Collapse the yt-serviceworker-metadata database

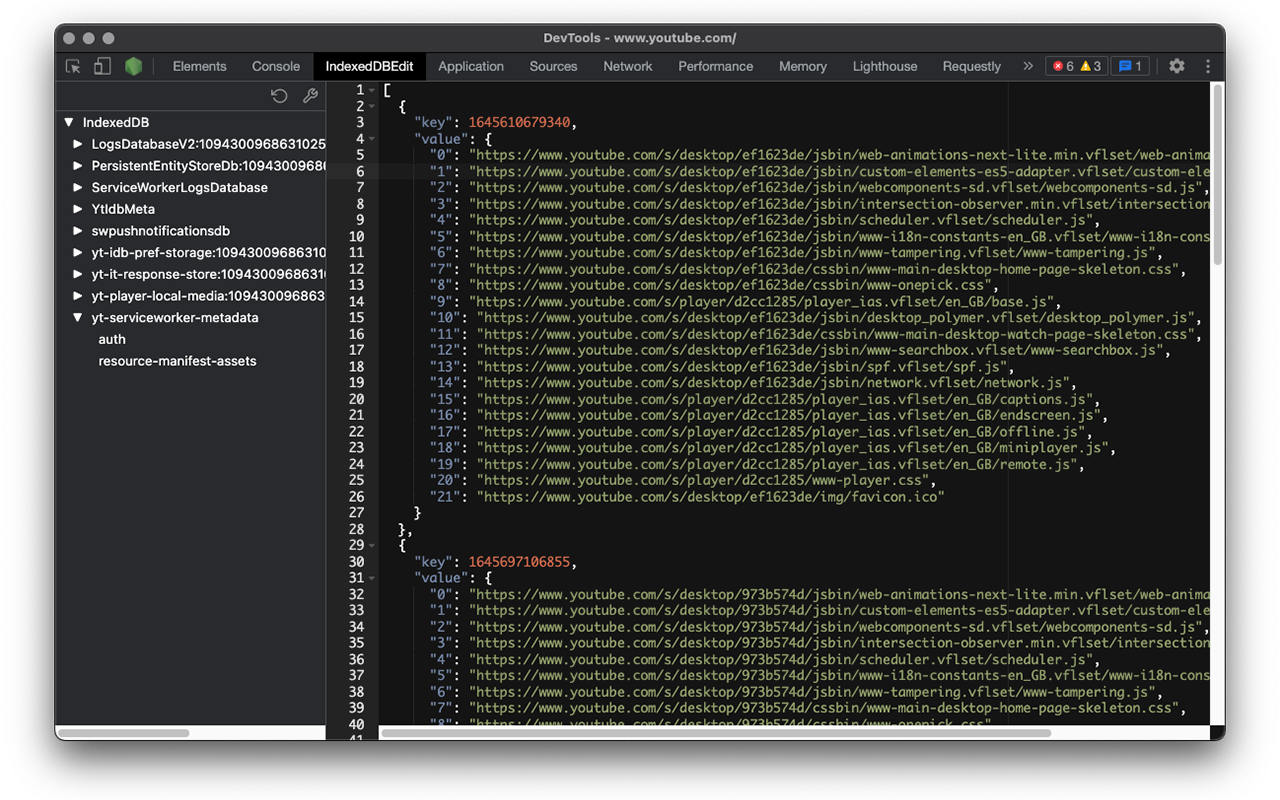pos(79,318)
